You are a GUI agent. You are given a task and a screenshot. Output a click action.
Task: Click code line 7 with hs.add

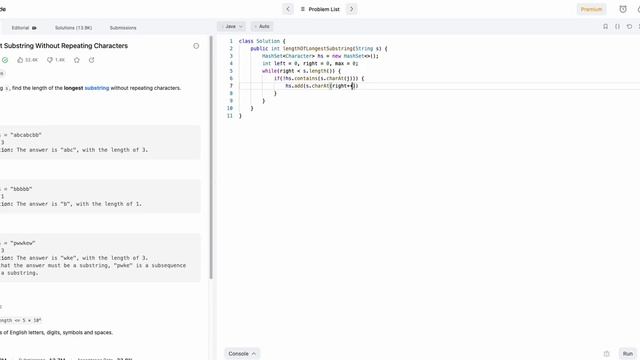tap(322, 86)
